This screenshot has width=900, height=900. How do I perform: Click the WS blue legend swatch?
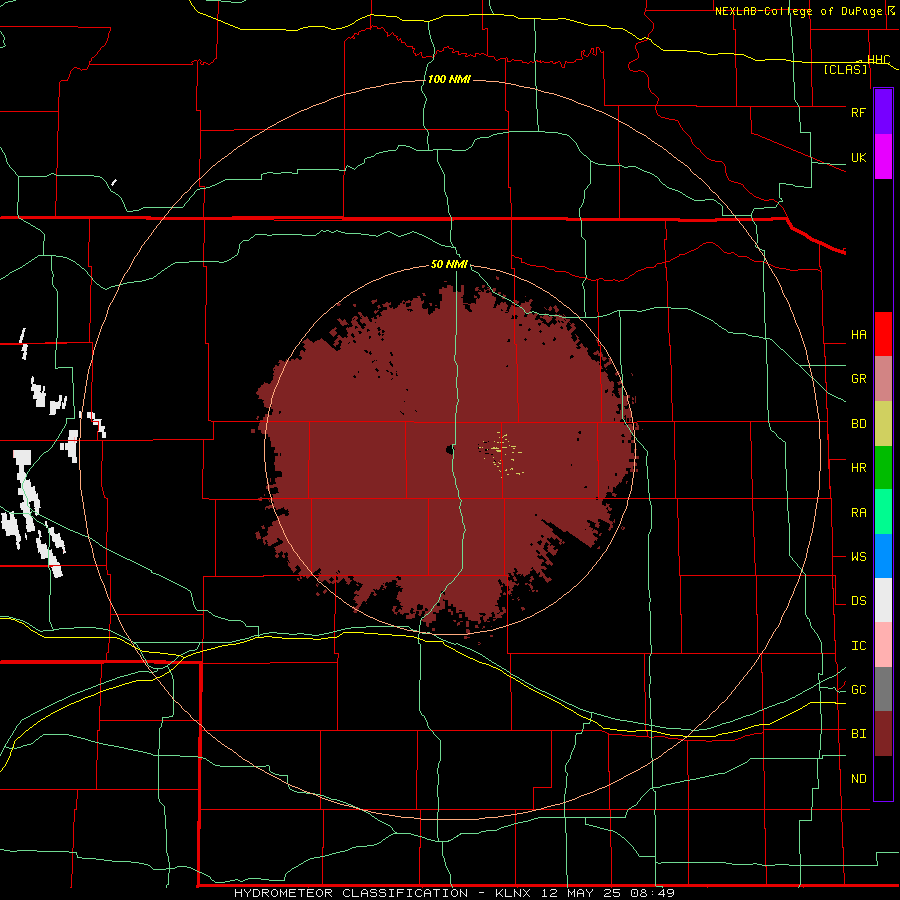click(883, 556)
